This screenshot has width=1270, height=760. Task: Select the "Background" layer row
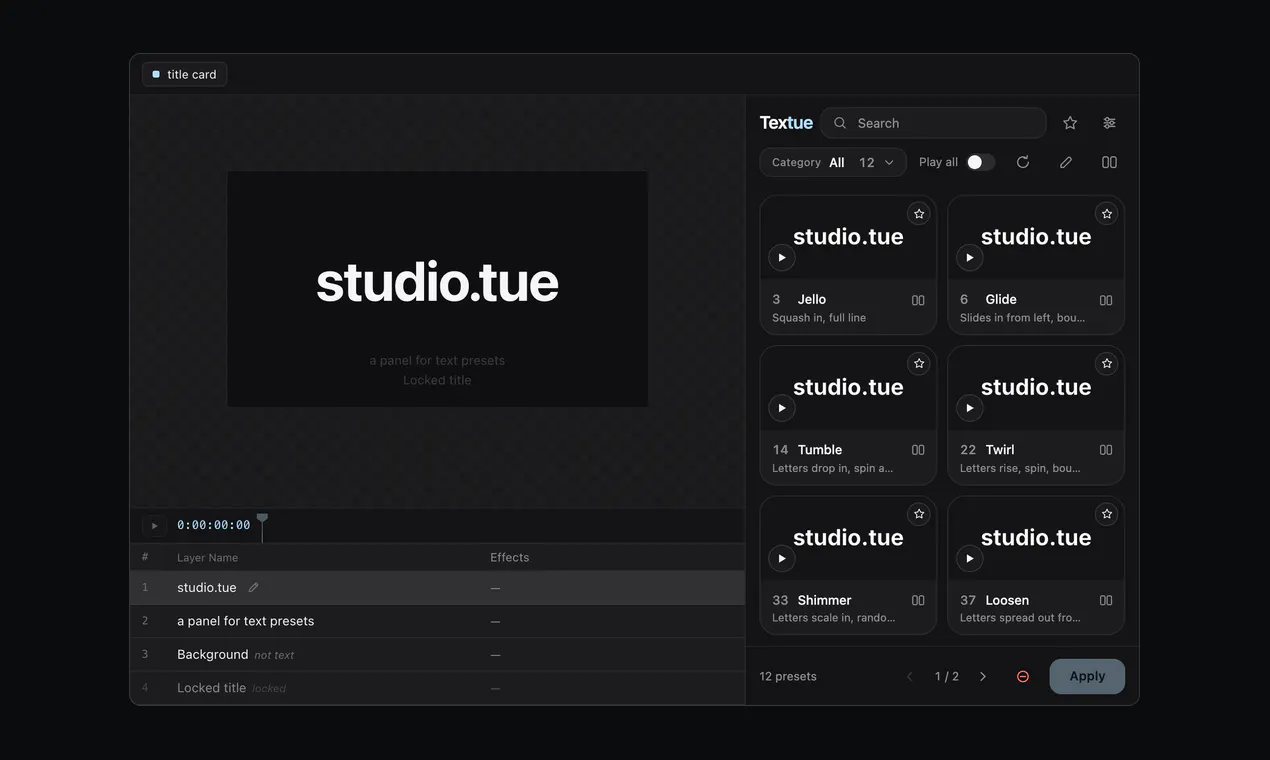(x=437, y=654)
